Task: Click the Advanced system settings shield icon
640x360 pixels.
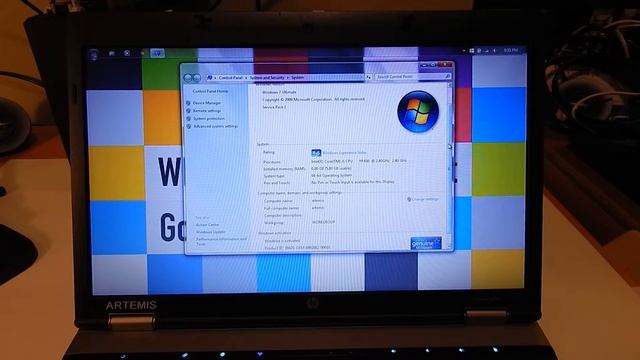Action: point(188,127)
